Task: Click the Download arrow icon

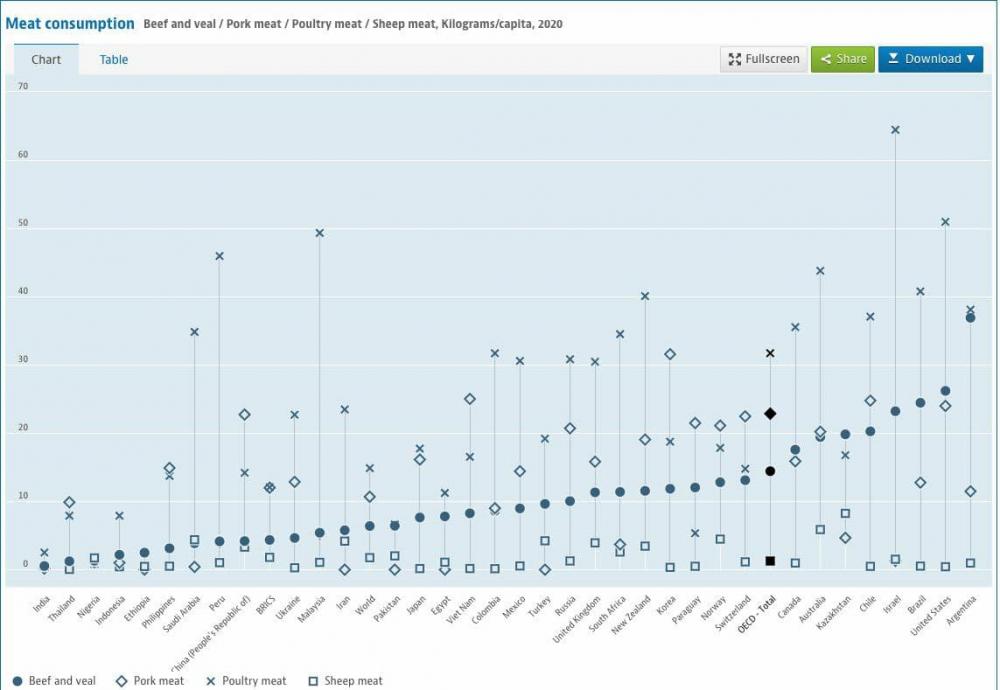Action: pyautogui.click(x=893, y=59)
